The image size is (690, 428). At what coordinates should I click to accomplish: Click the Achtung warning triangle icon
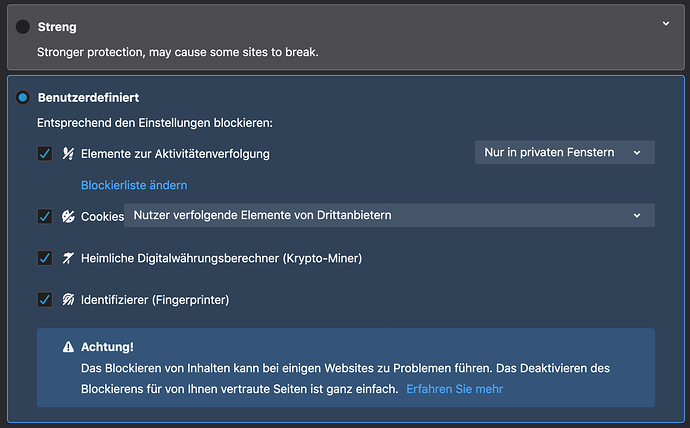click(x=68, y=346)
